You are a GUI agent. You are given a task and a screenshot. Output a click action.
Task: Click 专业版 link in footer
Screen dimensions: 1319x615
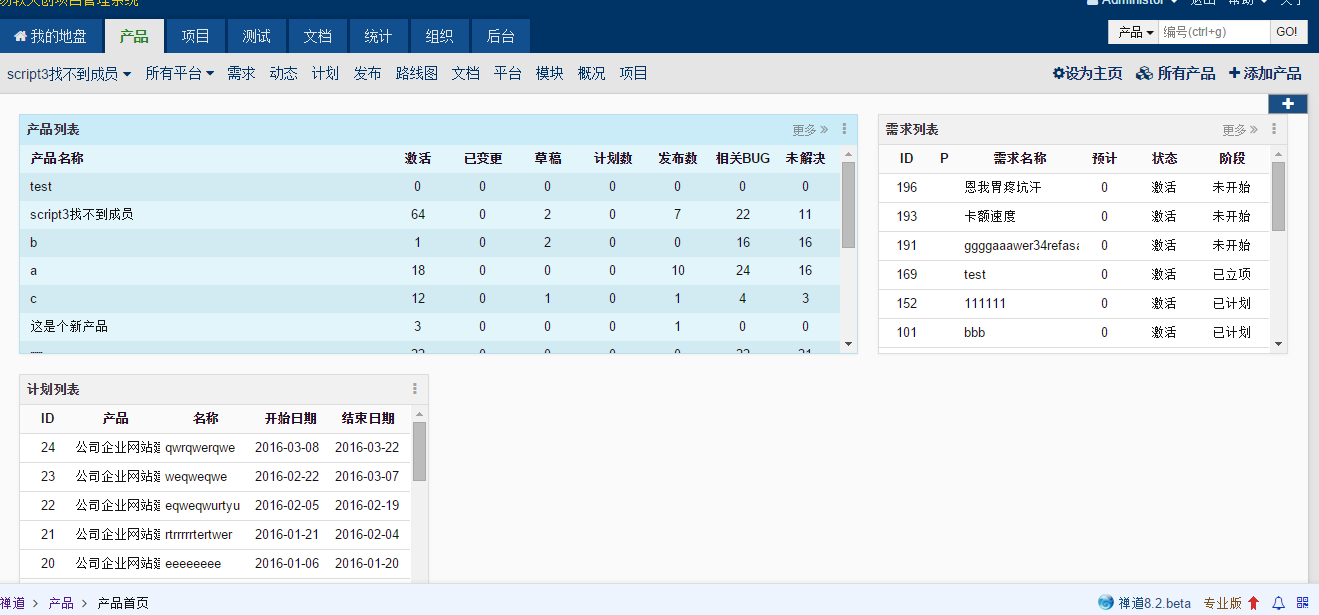1222,603
